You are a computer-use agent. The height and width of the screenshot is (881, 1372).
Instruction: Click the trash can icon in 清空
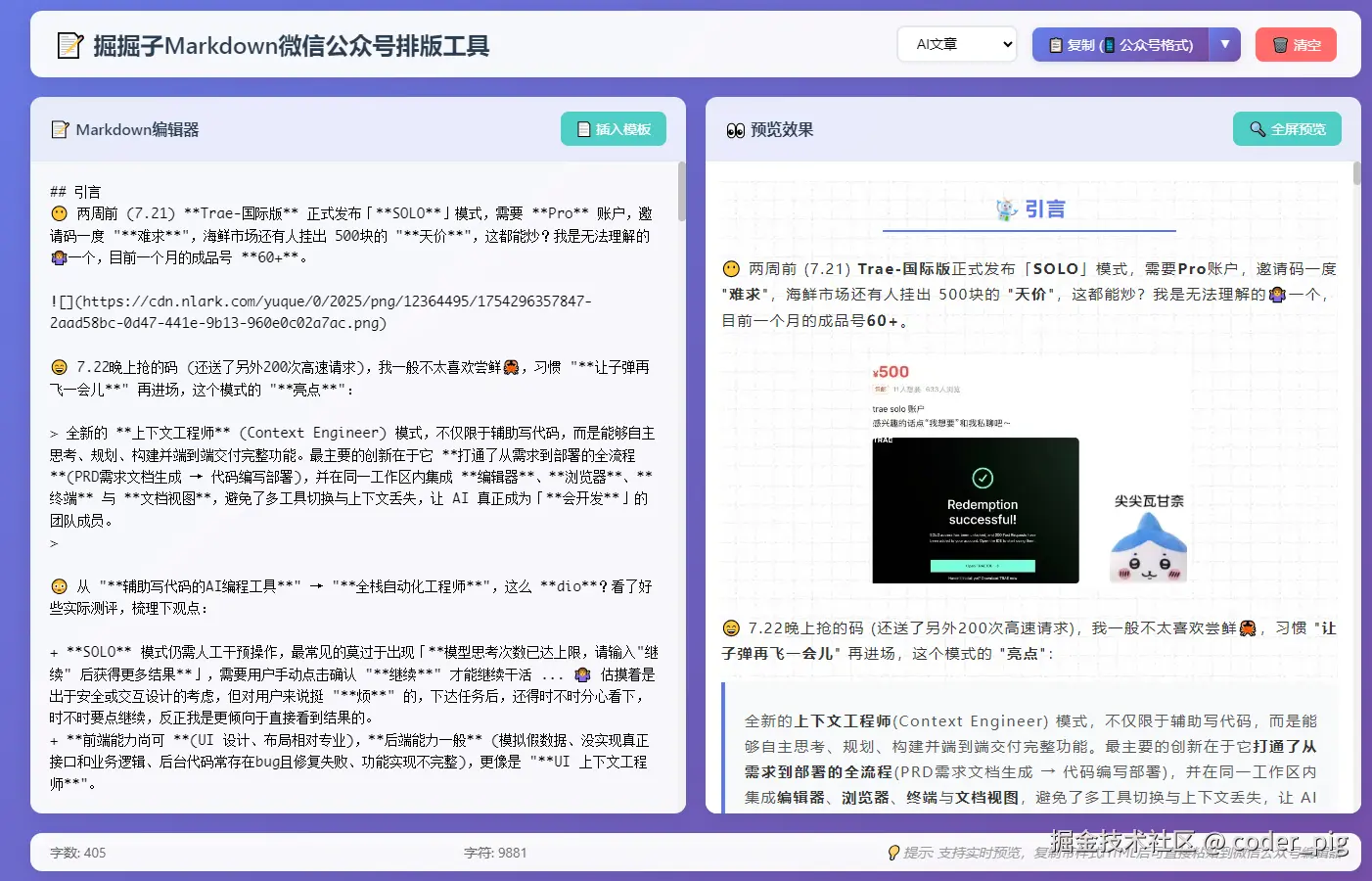tap(1280, 45)
